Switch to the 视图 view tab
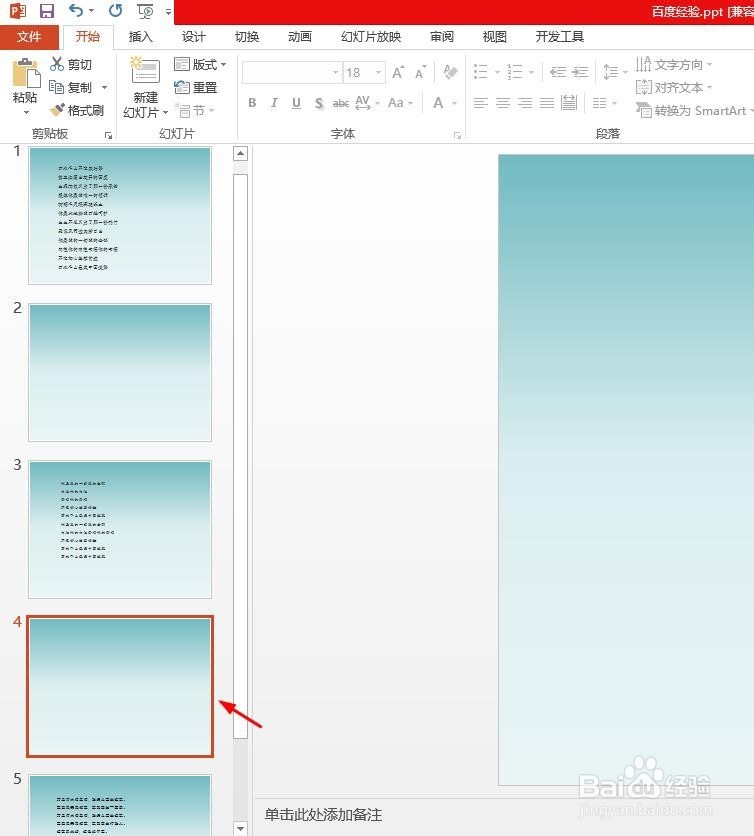754x836 pixels. click(495, 37)
